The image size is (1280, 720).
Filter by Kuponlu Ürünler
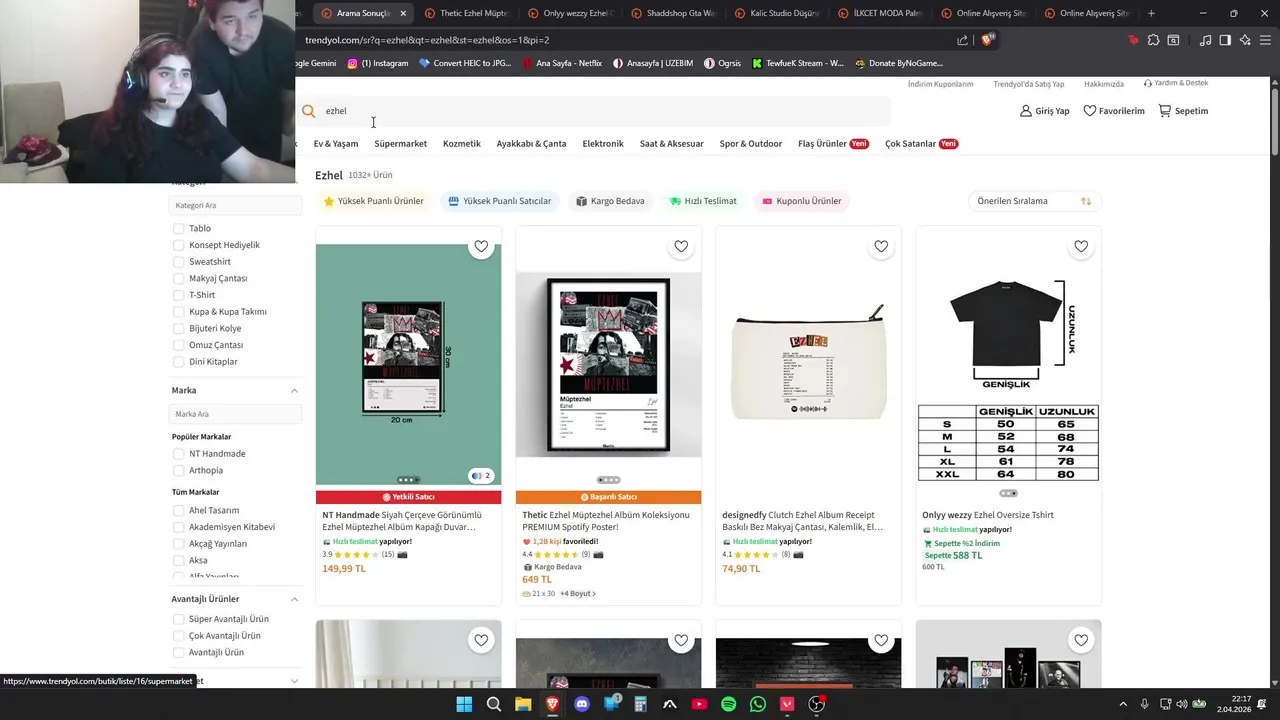802,201
